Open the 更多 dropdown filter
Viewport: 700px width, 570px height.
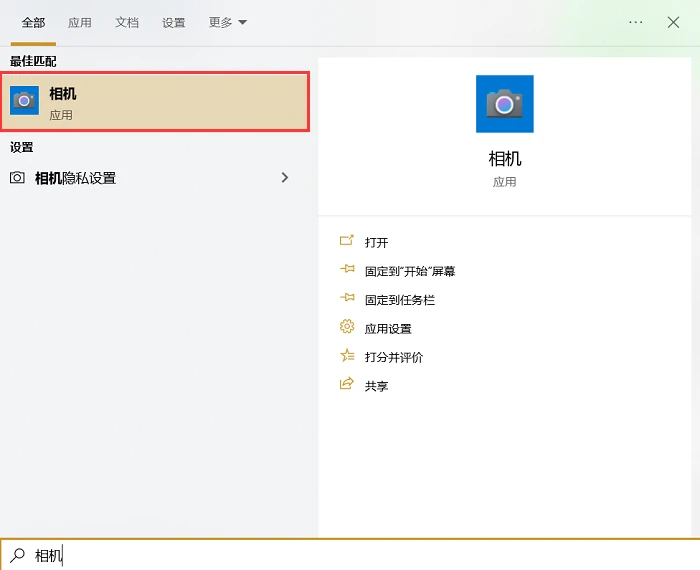228,22
